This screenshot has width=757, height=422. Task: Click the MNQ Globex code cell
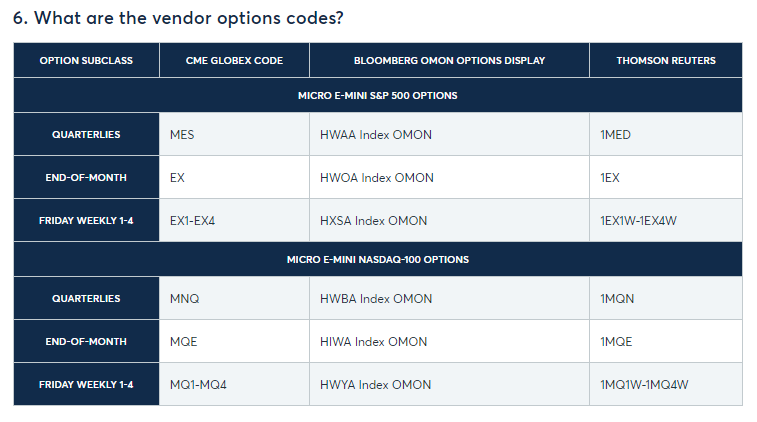pos(184,299)
